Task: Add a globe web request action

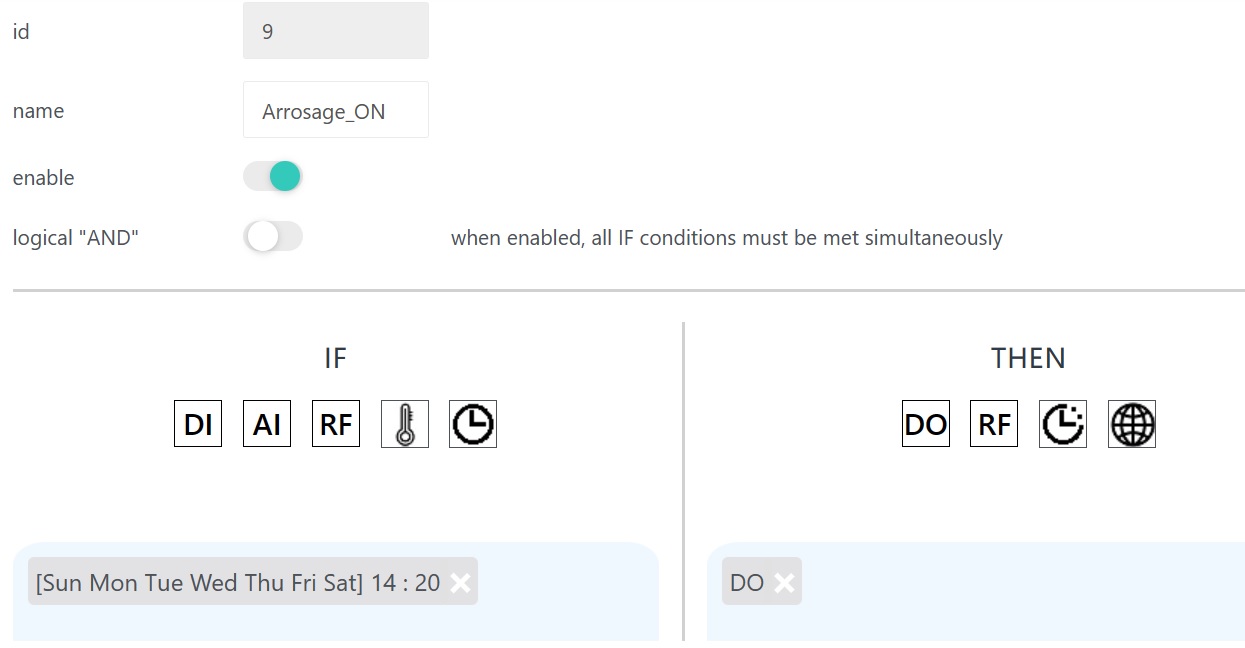Action: pos(1132,424)
